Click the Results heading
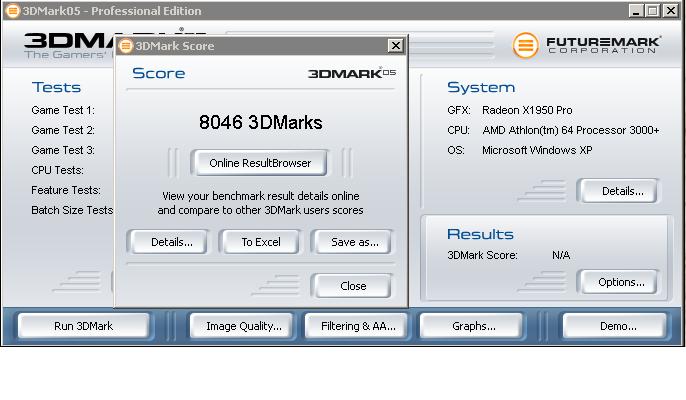 click(x=480, y=234)
